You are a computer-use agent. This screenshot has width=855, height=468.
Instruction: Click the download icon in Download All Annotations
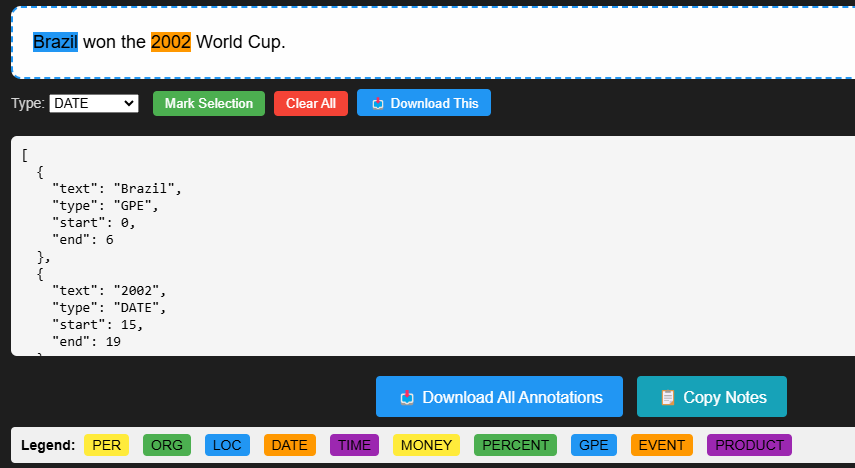pyautogui.click(x=407, y=398)
